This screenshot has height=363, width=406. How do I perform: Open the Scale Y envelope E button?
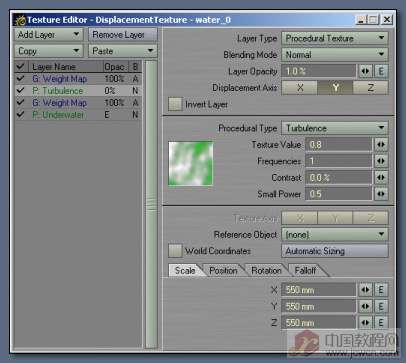click(x=381, y=306)
